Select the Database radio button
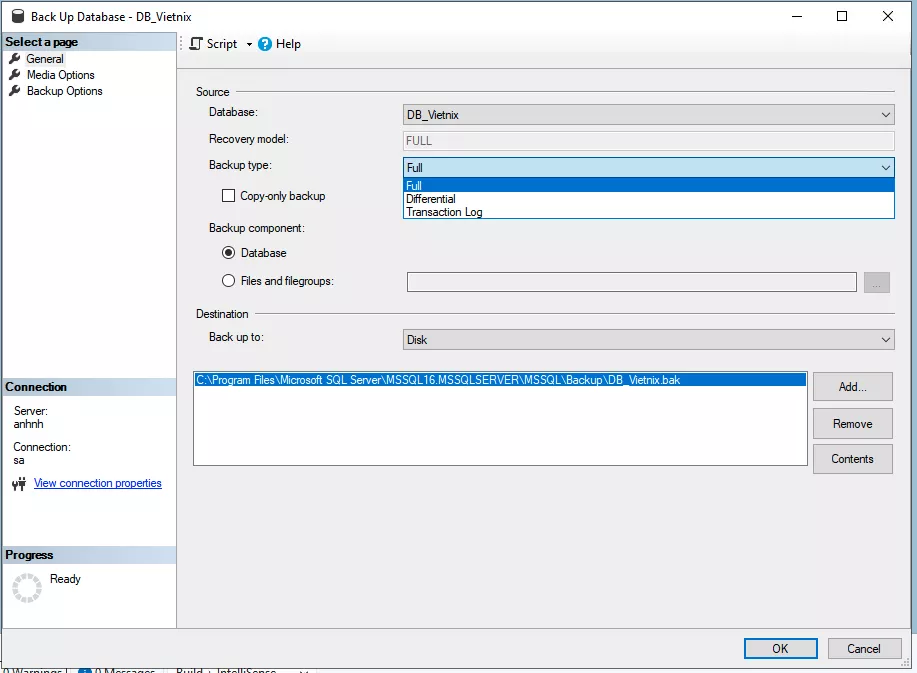Viewport: 917px width, 673px height. pyautogui.click(x=229, y=253)
